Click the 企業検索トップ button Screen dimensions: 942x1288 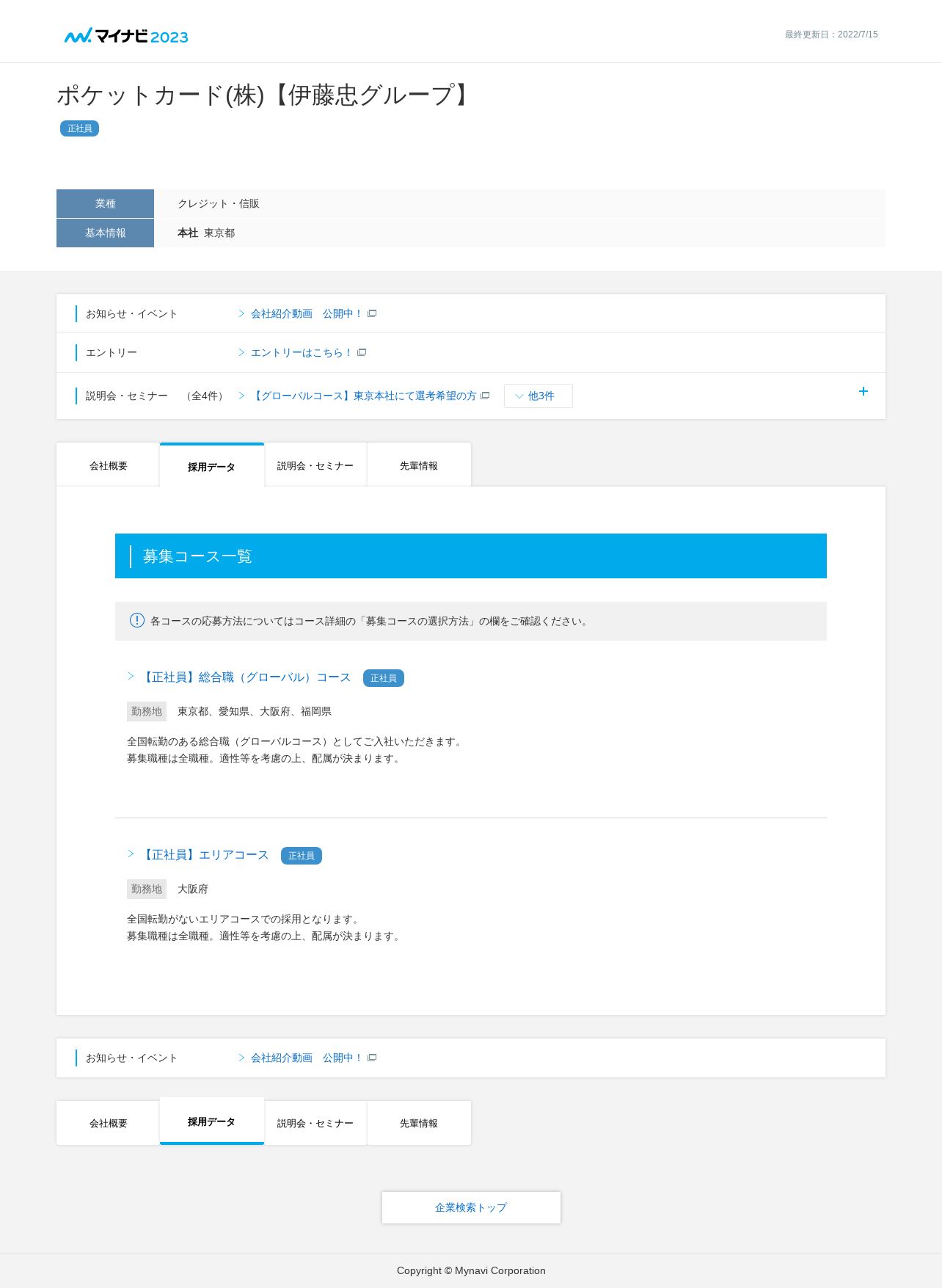(471, 1207)
